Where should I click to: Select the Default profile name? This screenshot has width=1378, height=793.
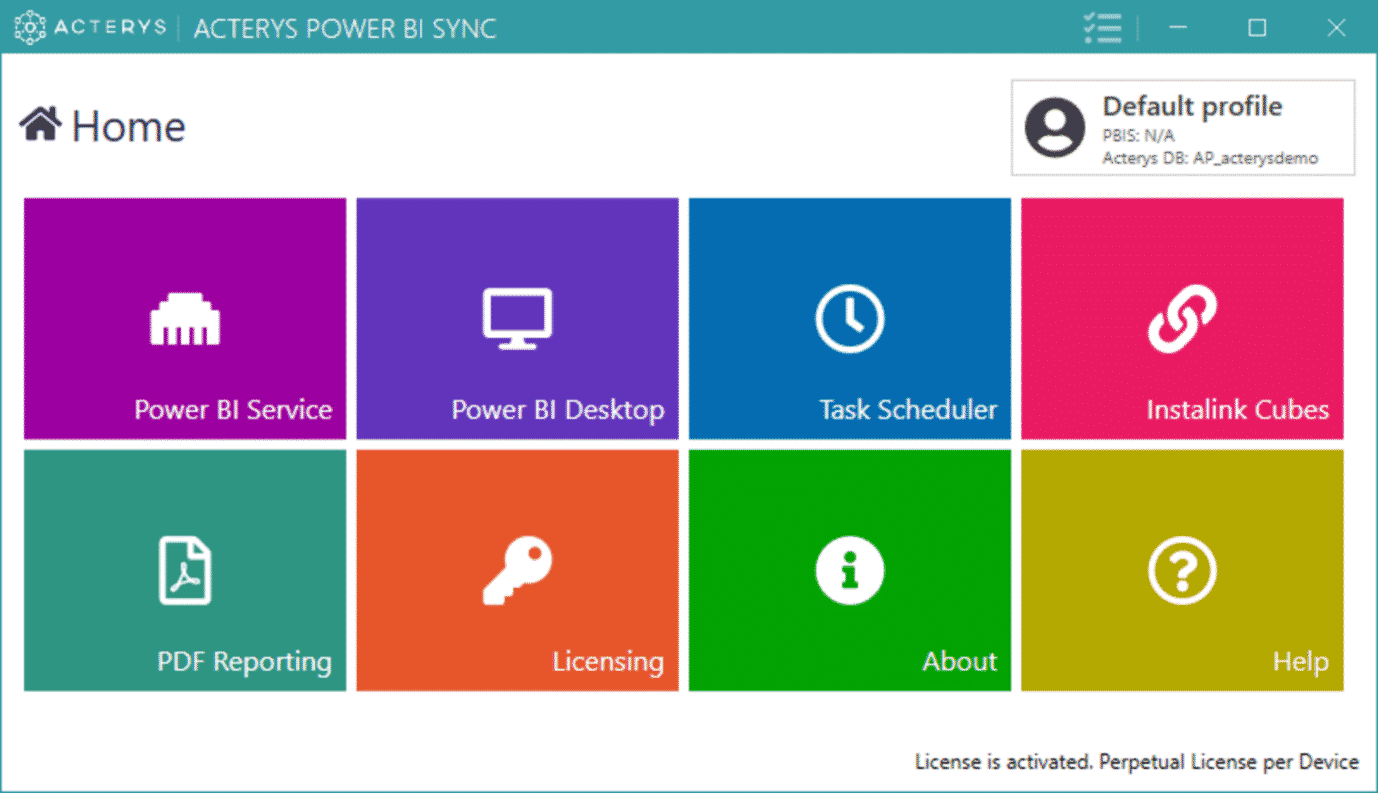point(1192,106)
